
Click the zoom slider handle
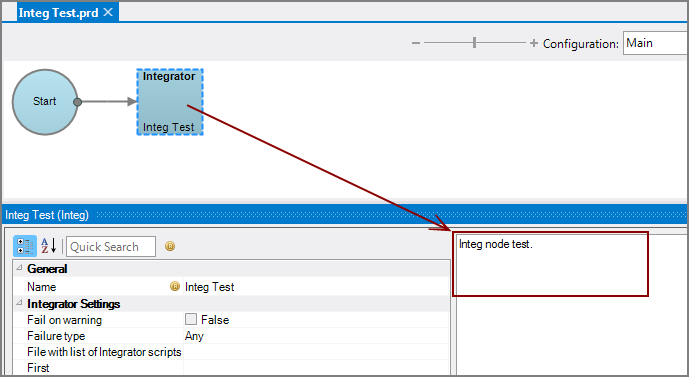475,43
